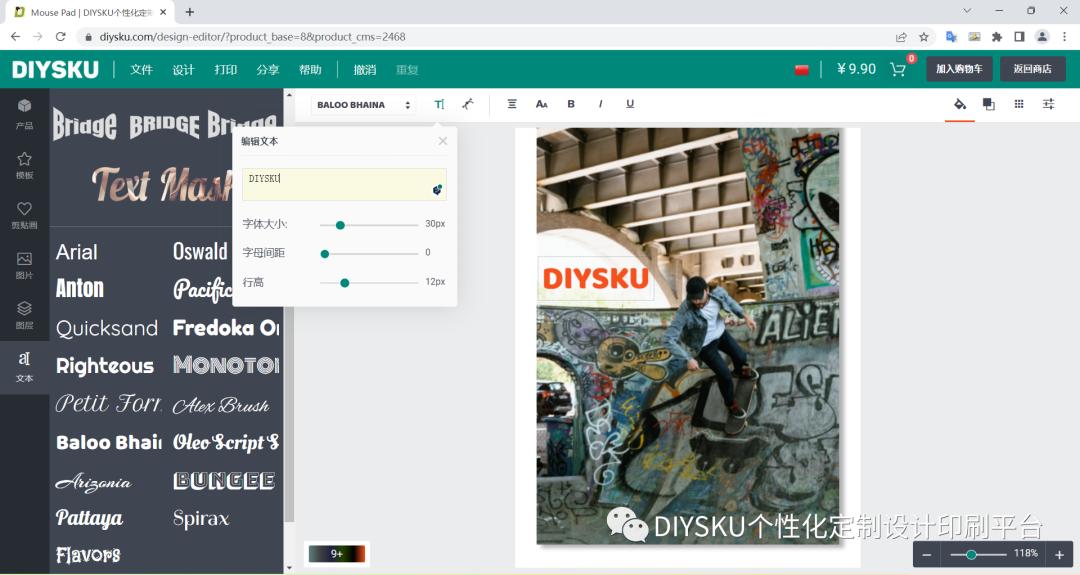Open the images panel in sidebar
Screen dimensions: 1080x575
click(24, 265)
